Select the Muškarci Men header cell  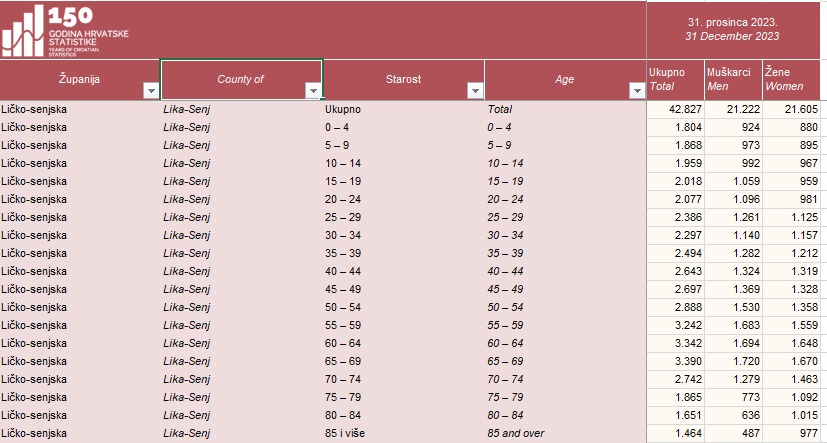pos(734,80)
